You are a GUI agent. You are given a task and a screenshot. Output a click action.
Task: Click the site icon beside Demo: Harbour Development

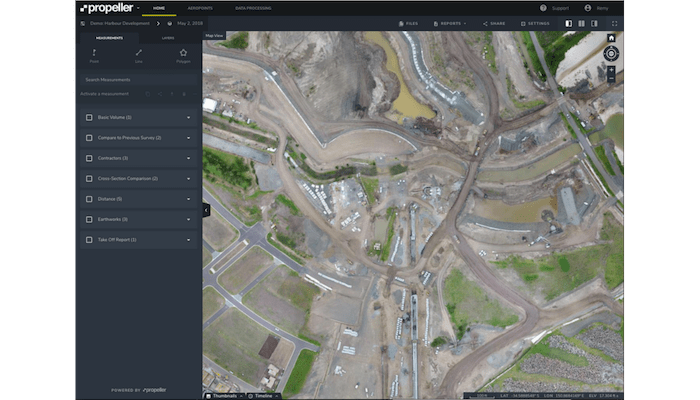[83, 24]
